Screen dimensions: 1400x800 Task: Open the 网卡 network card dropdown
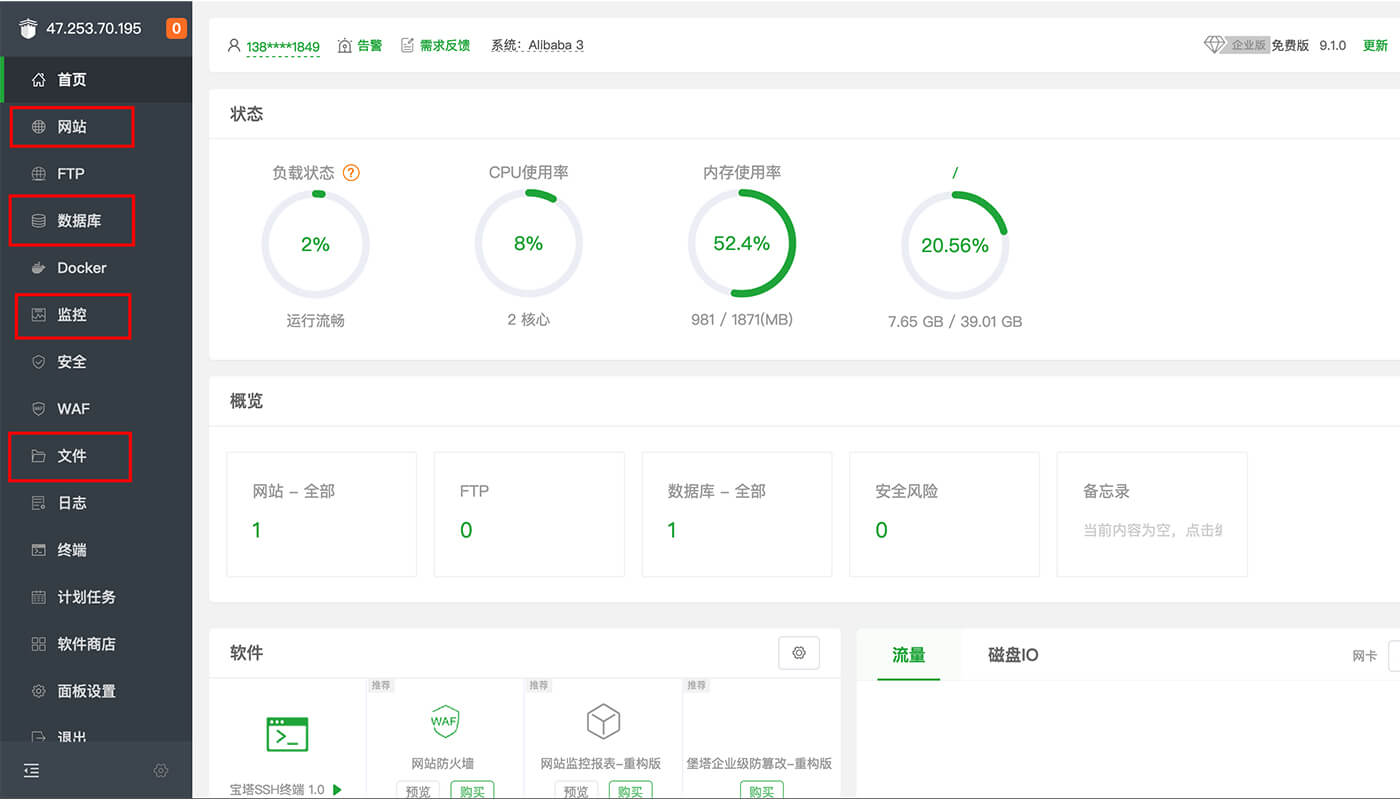pyautogui.click(x=1394, y=656)
